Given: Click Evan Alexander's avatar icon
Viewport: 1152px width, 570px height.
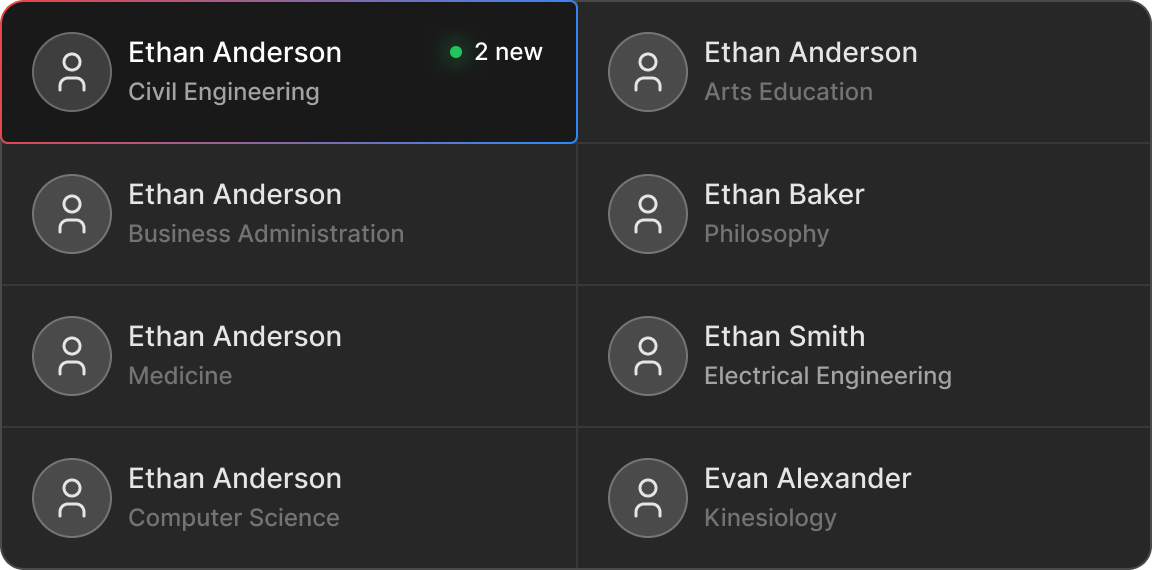Looking at the screenshot, I should [x=648, y=498].
